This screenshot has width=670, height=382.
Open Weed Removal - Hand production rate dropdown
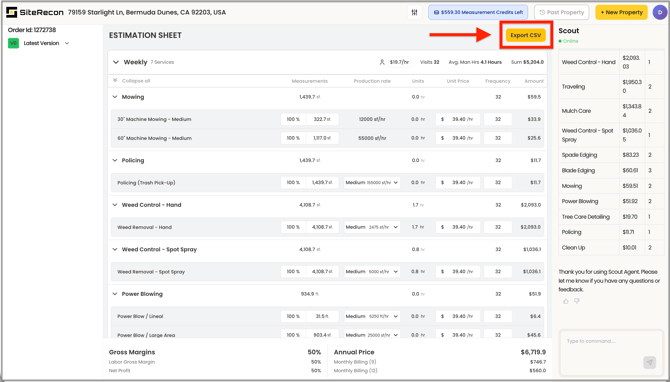point(372,227)
